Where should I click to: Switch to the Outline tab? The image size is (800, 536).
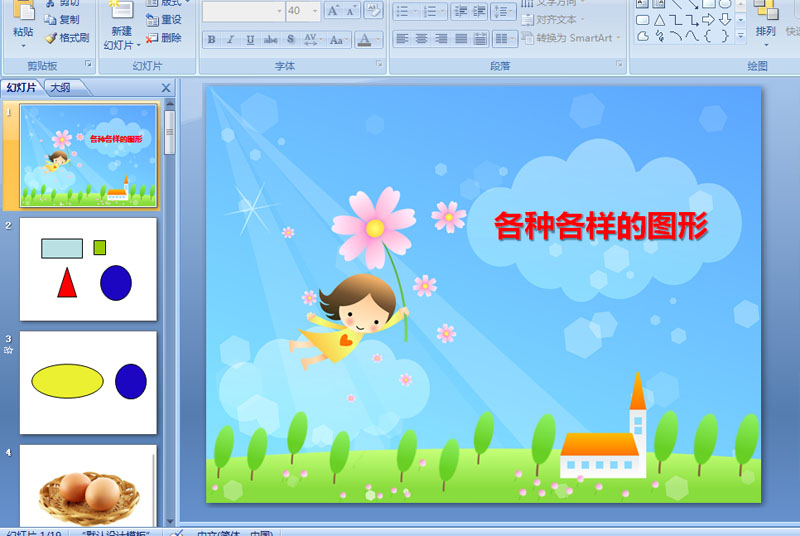pos(61,88)
